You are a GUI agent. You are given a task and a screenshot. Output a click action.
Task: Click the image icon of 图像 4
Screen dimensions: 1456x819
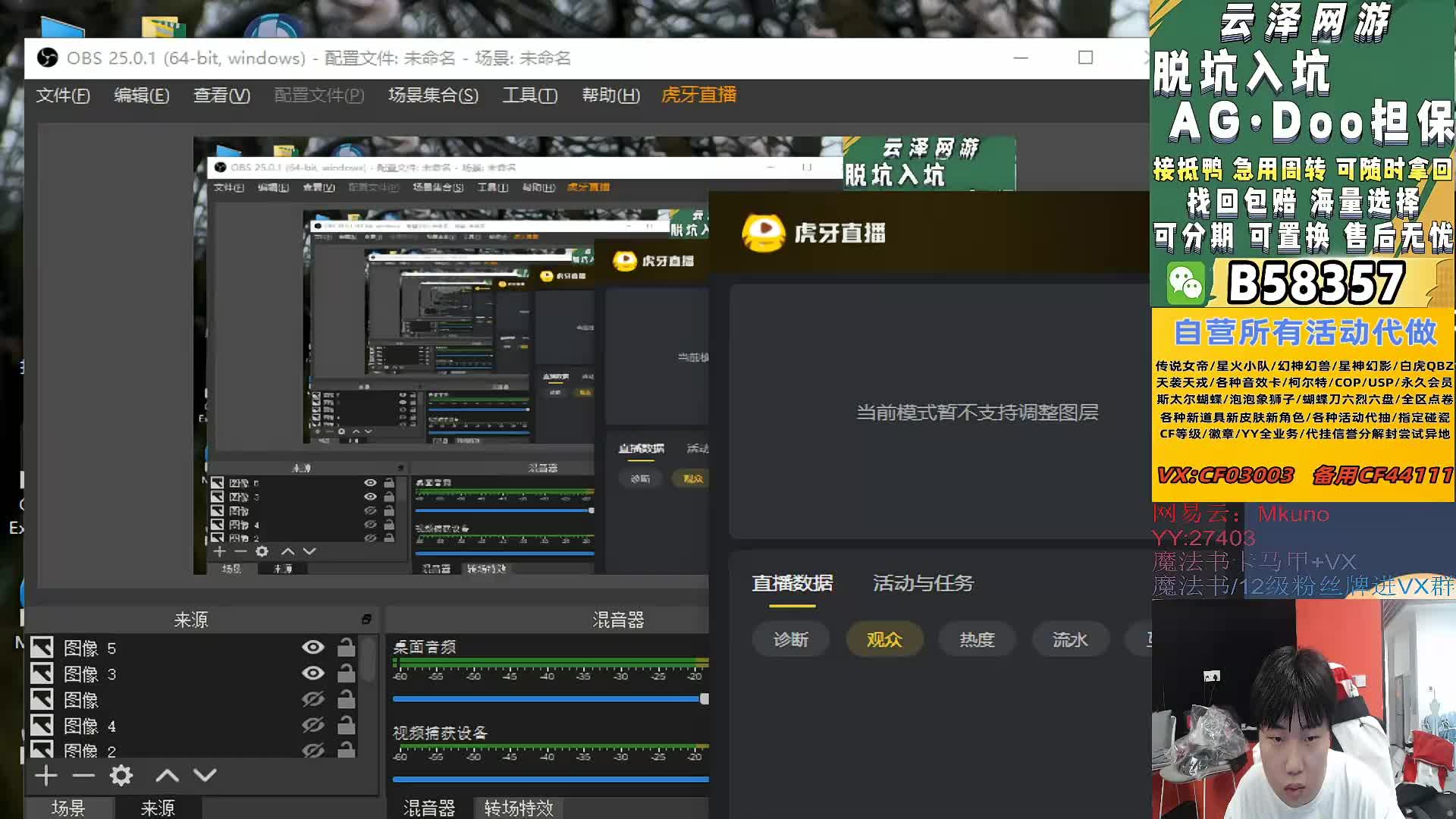(x=42, y=725)
